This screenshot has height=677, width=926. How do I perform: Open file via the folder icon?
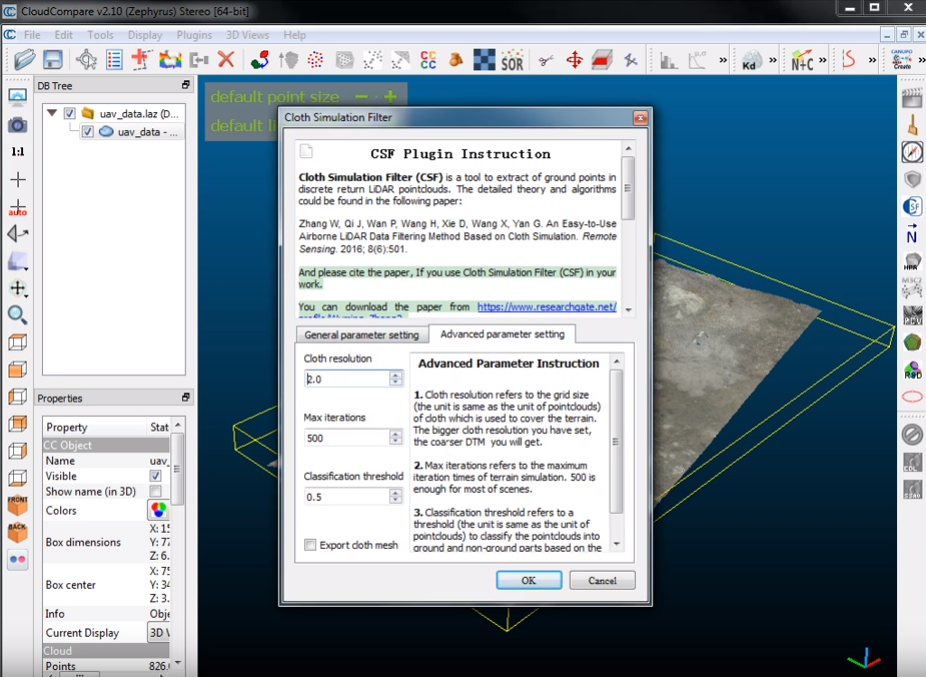coord(25,60)
